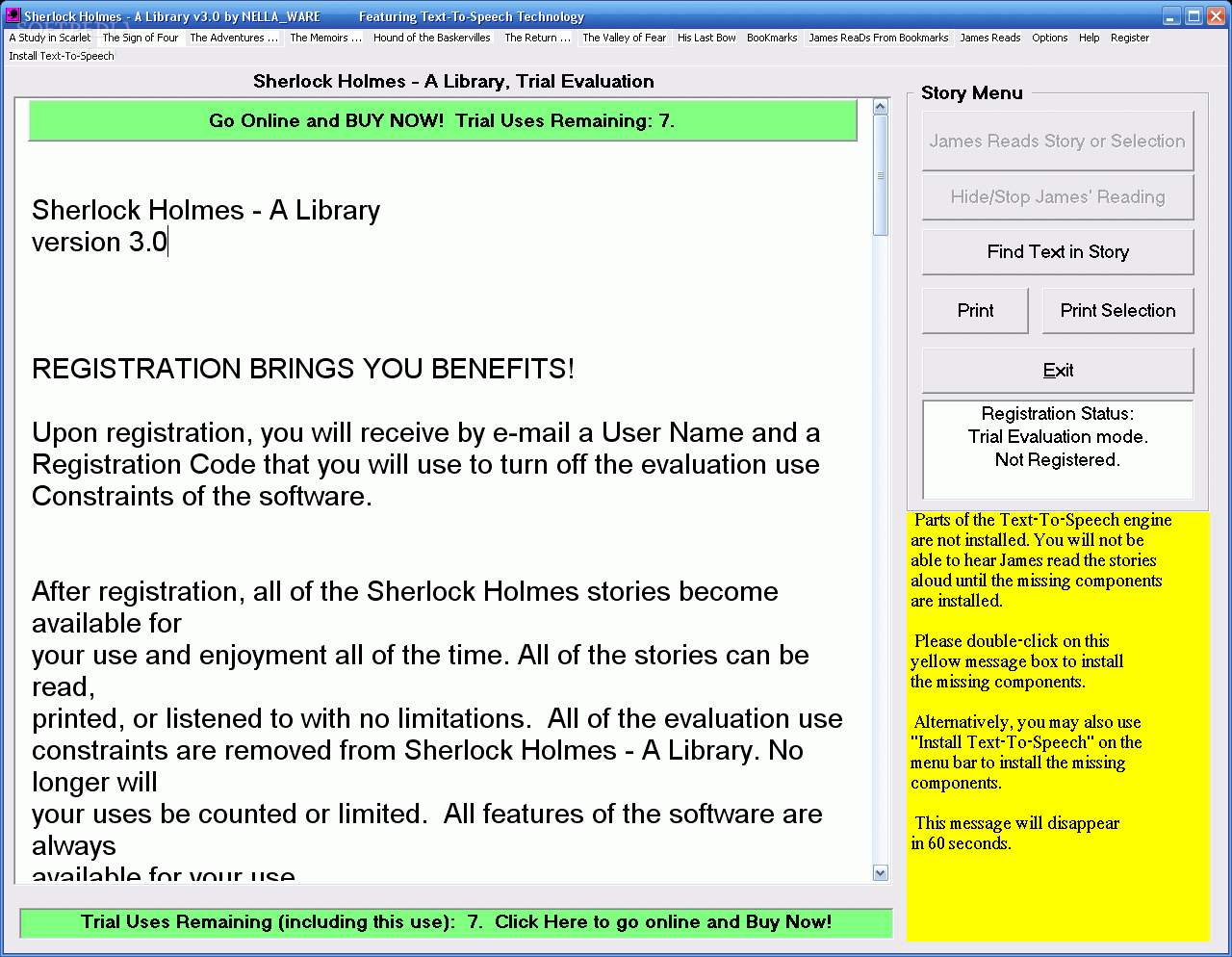Click the Print Selection button
1232x957 pixels.
coord(1118,310)
